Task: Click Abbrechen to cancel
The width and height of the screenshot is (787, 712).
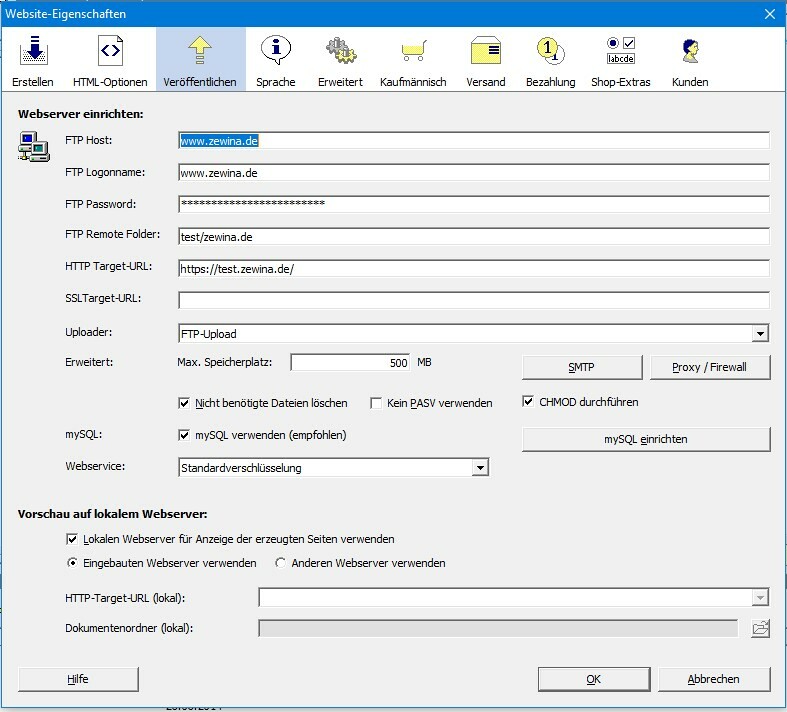Action: (714, 679)
